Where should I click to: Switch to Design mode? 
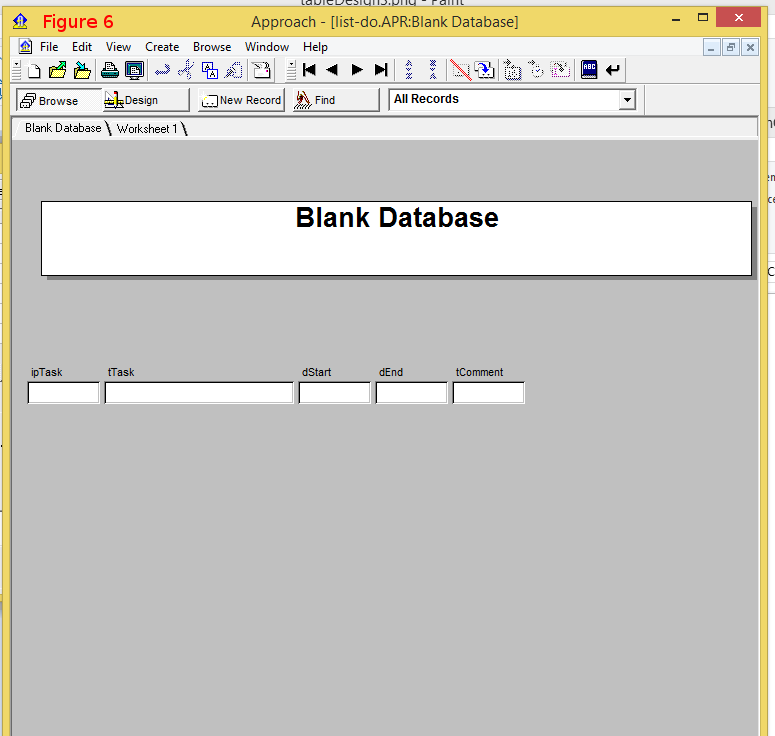[x=146, y=100]
